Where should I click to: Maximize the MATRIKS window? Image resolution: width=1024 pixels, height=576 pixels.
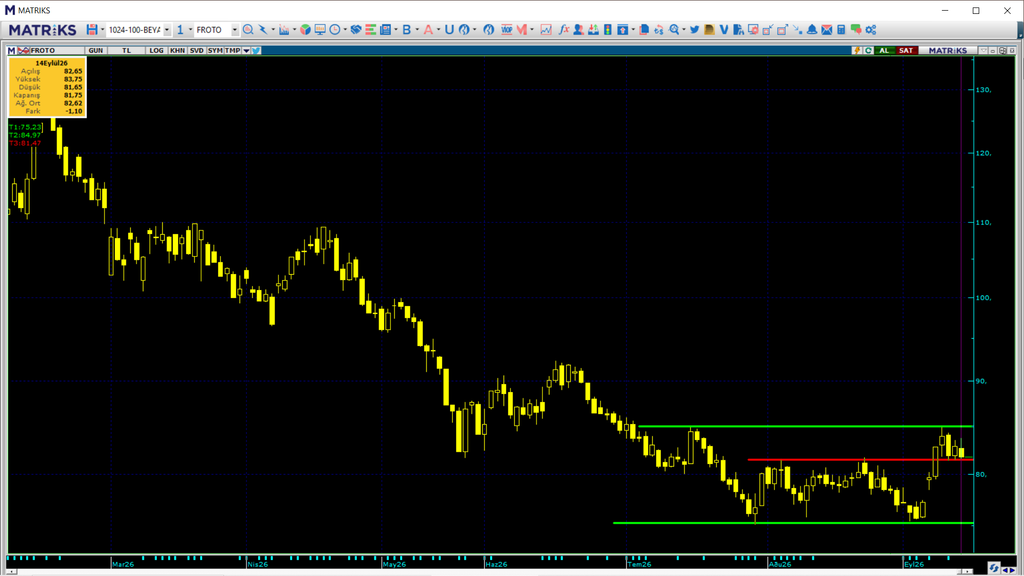tap(976, 10)
